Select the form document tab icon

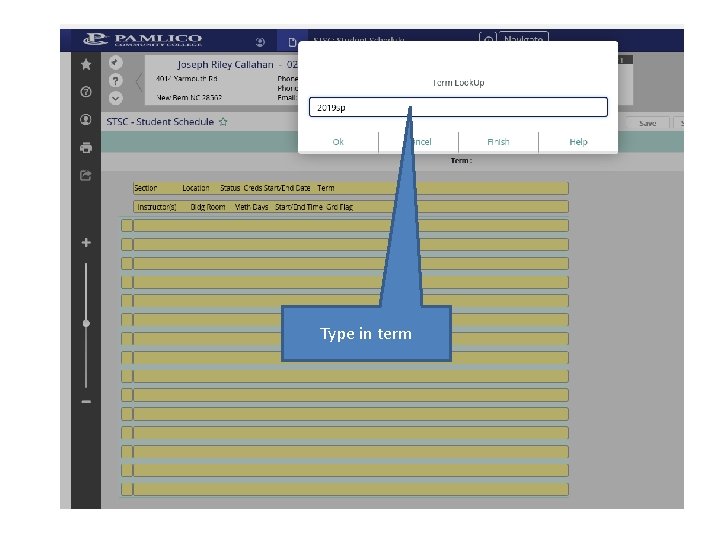292,42
